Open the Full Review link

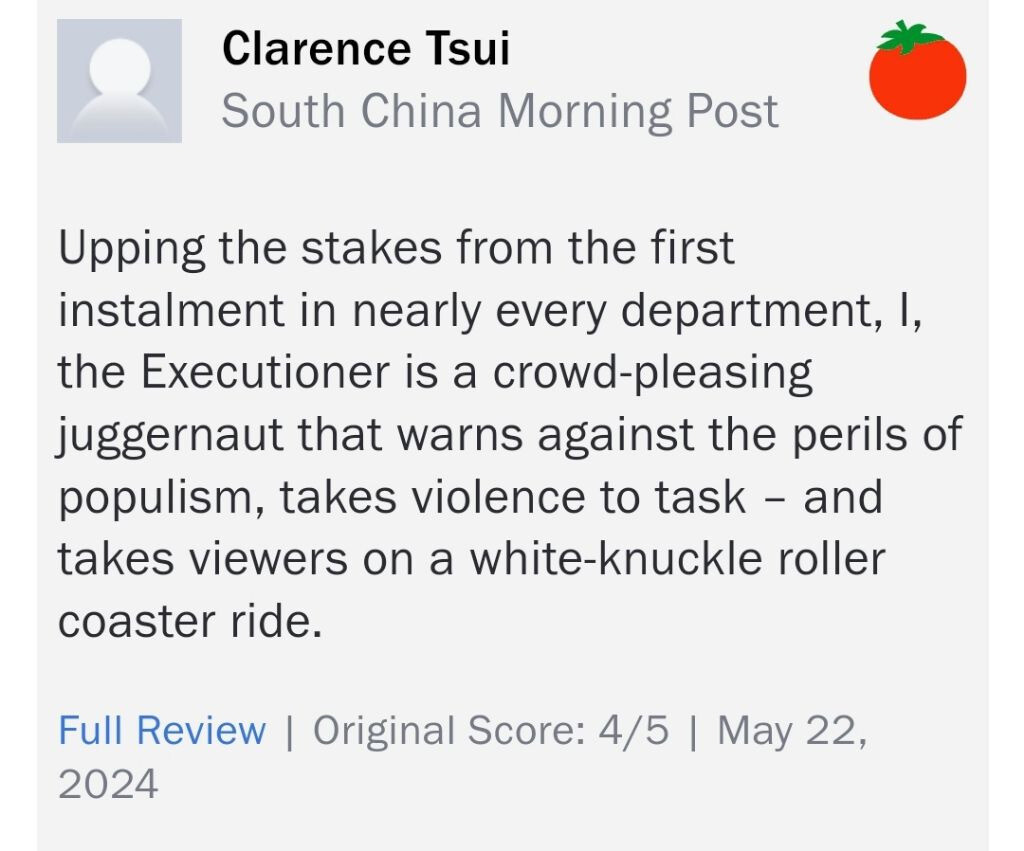pos(162,731)
